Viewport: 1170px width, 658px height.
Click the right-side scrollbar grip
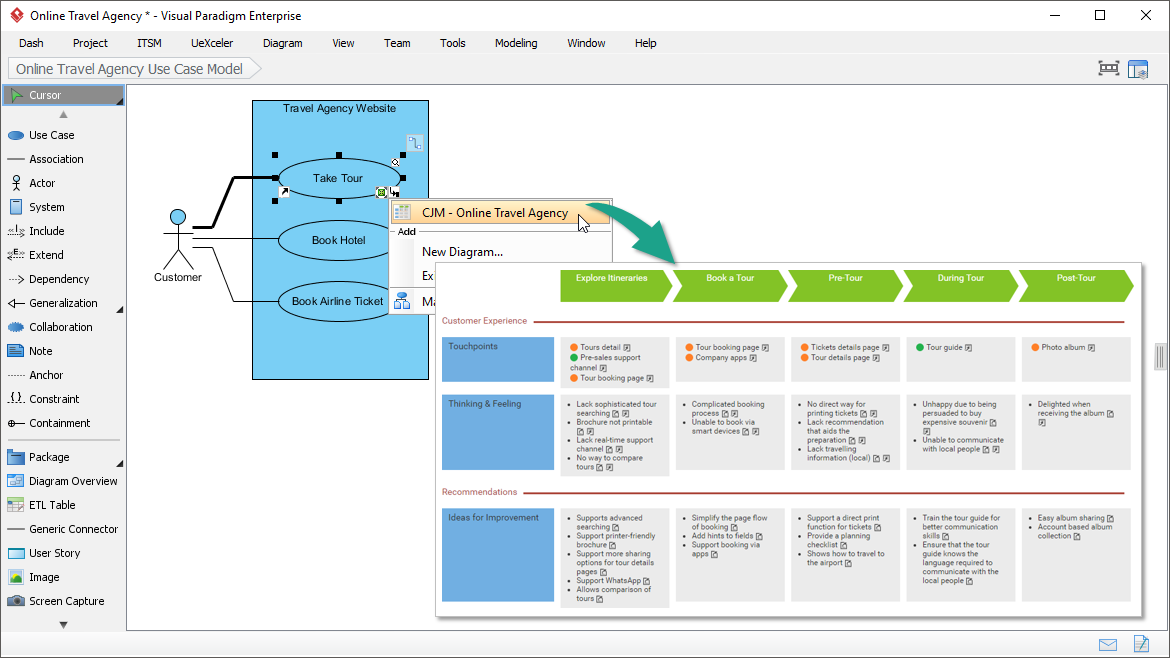(1160, 357)
